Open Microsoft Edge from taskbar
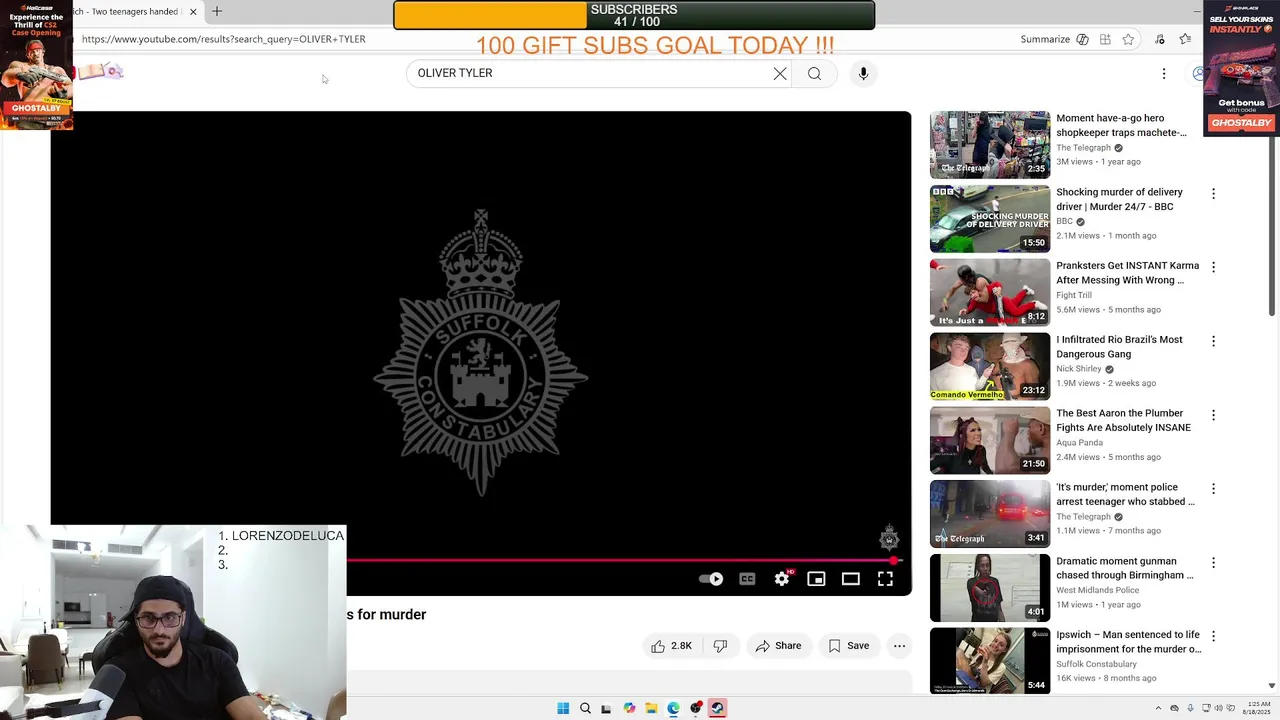This screenshot has height=720, width=1280. pos(673,708)
